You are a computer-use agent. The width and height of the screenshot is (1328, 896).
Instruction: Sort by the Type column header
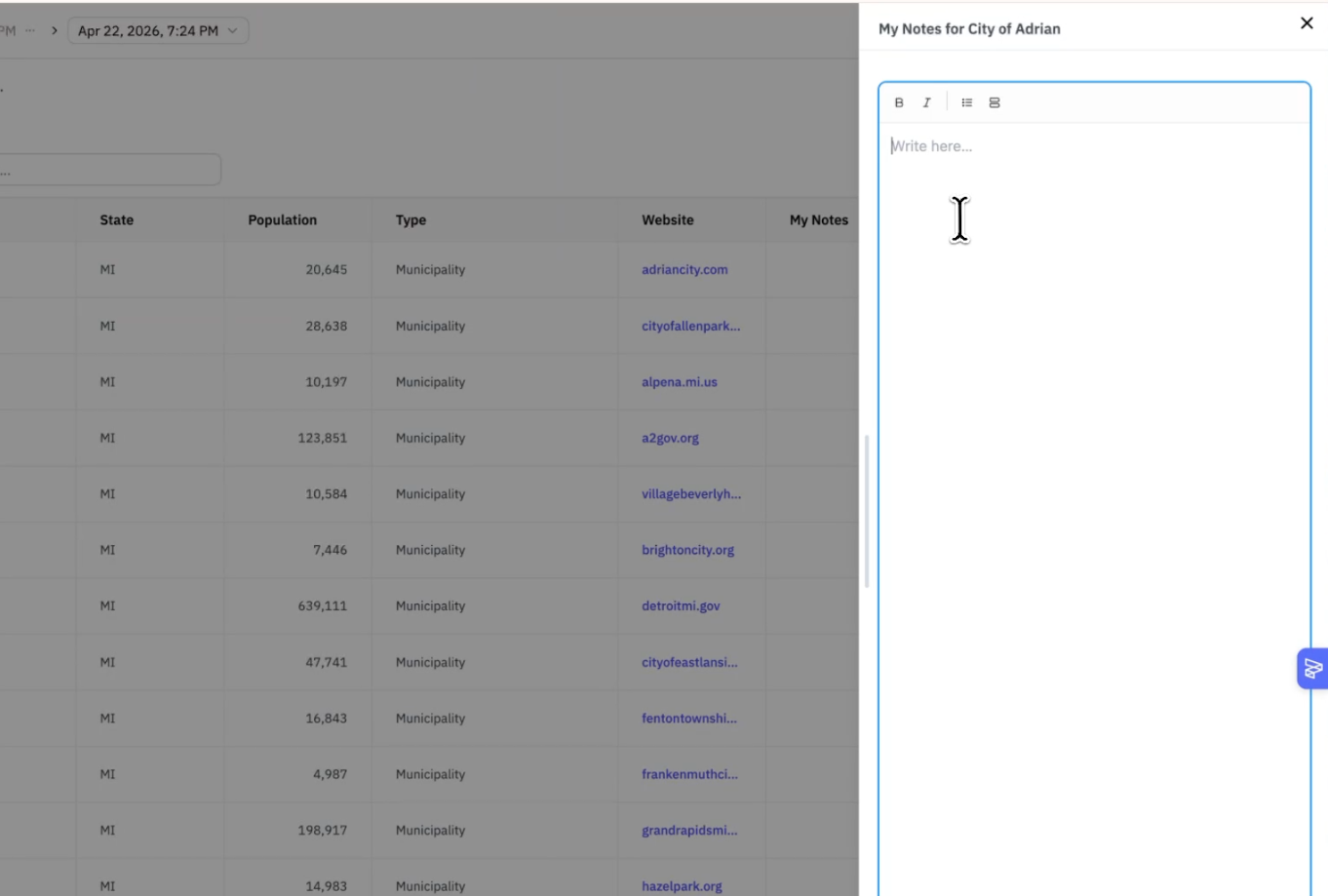point(410,220)
